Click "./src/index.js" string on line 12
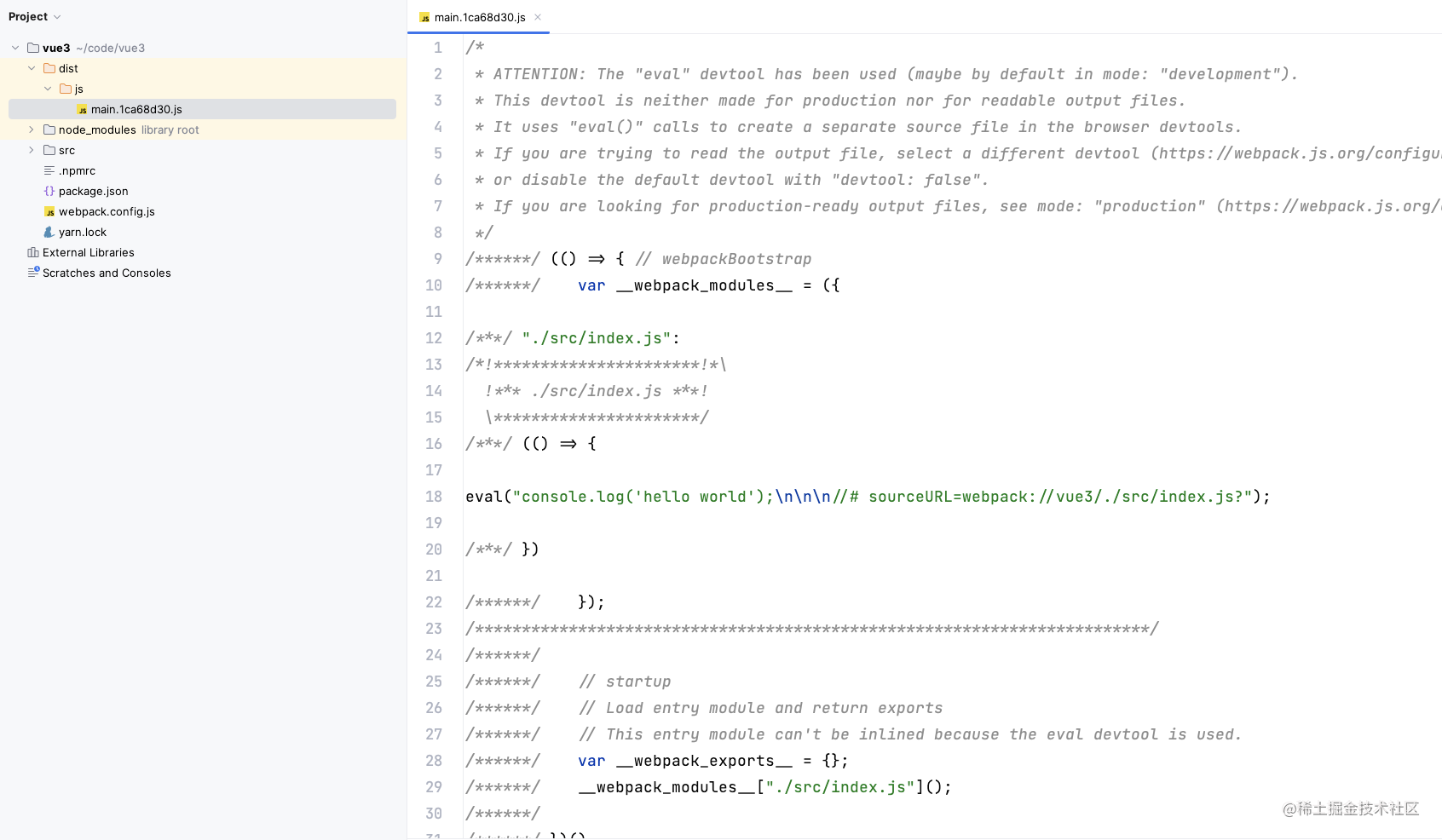 pyautogui.click(x=597, y=338)
